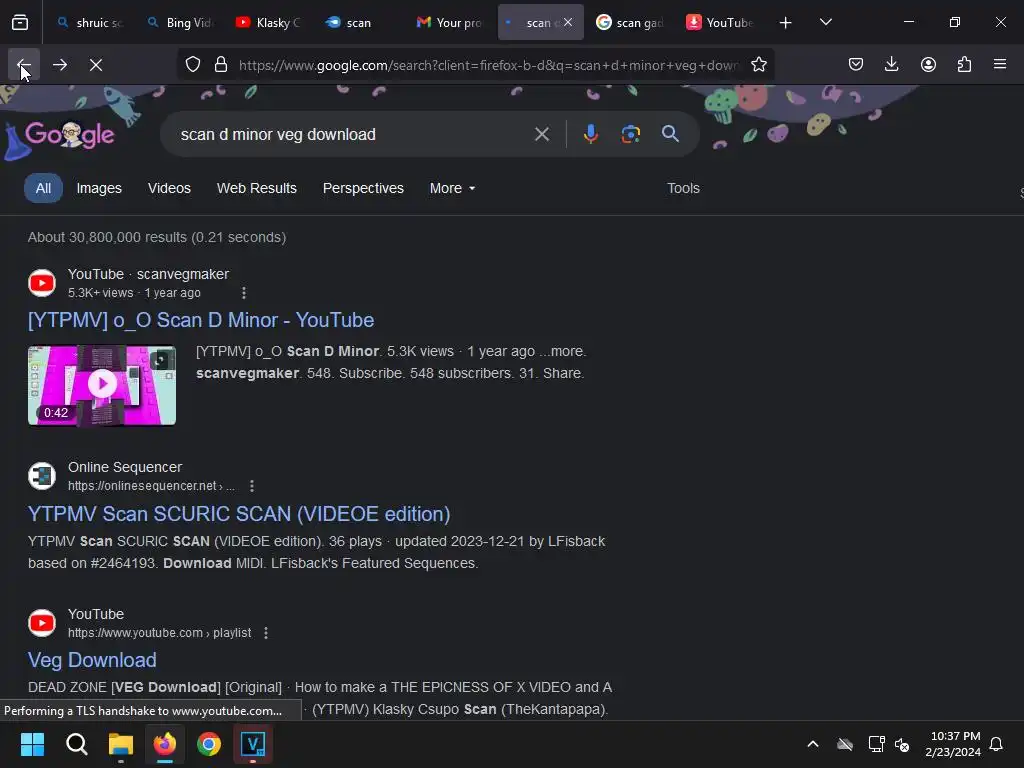Switch to the 'scan gad' Google tab
The width and height of the screenshot is (1024, 768).
630,22
